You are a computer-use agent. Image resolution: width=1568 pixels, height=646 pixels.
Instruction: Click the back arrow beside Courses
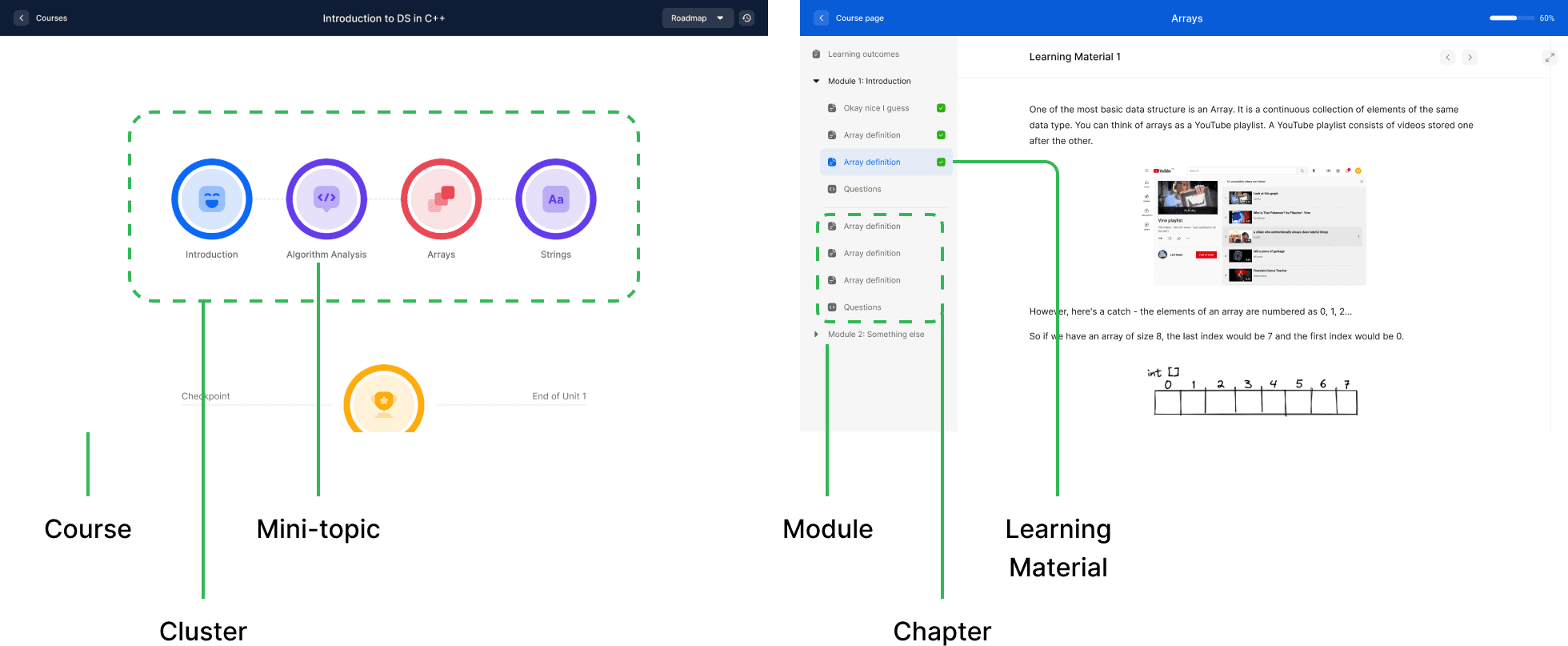(x=22, y=18)
